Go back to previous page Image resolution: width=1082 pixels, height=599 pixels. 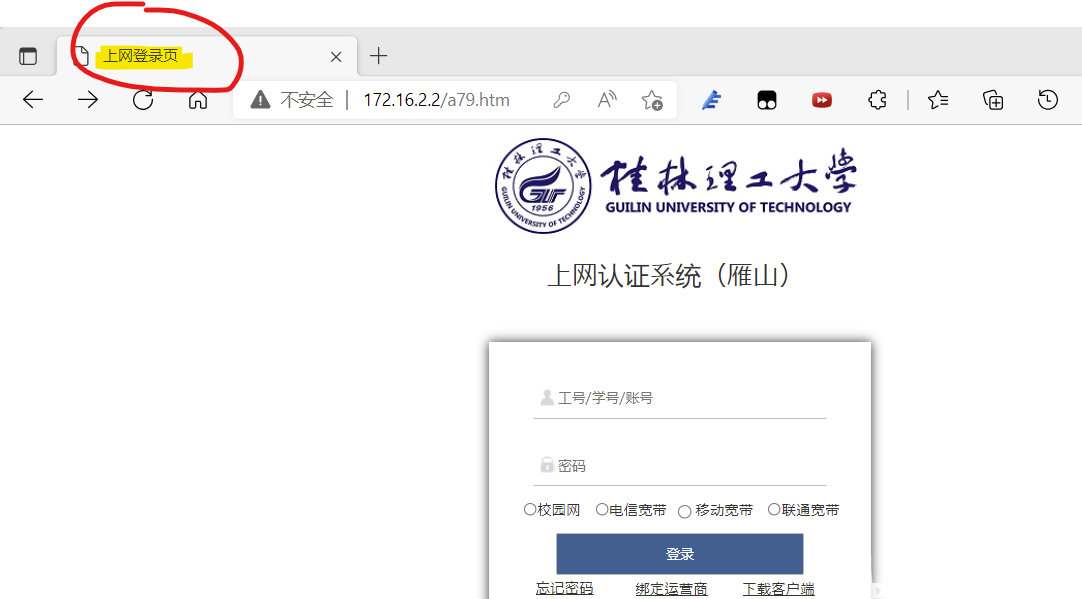pyautogui.click(x=32, y=100)
